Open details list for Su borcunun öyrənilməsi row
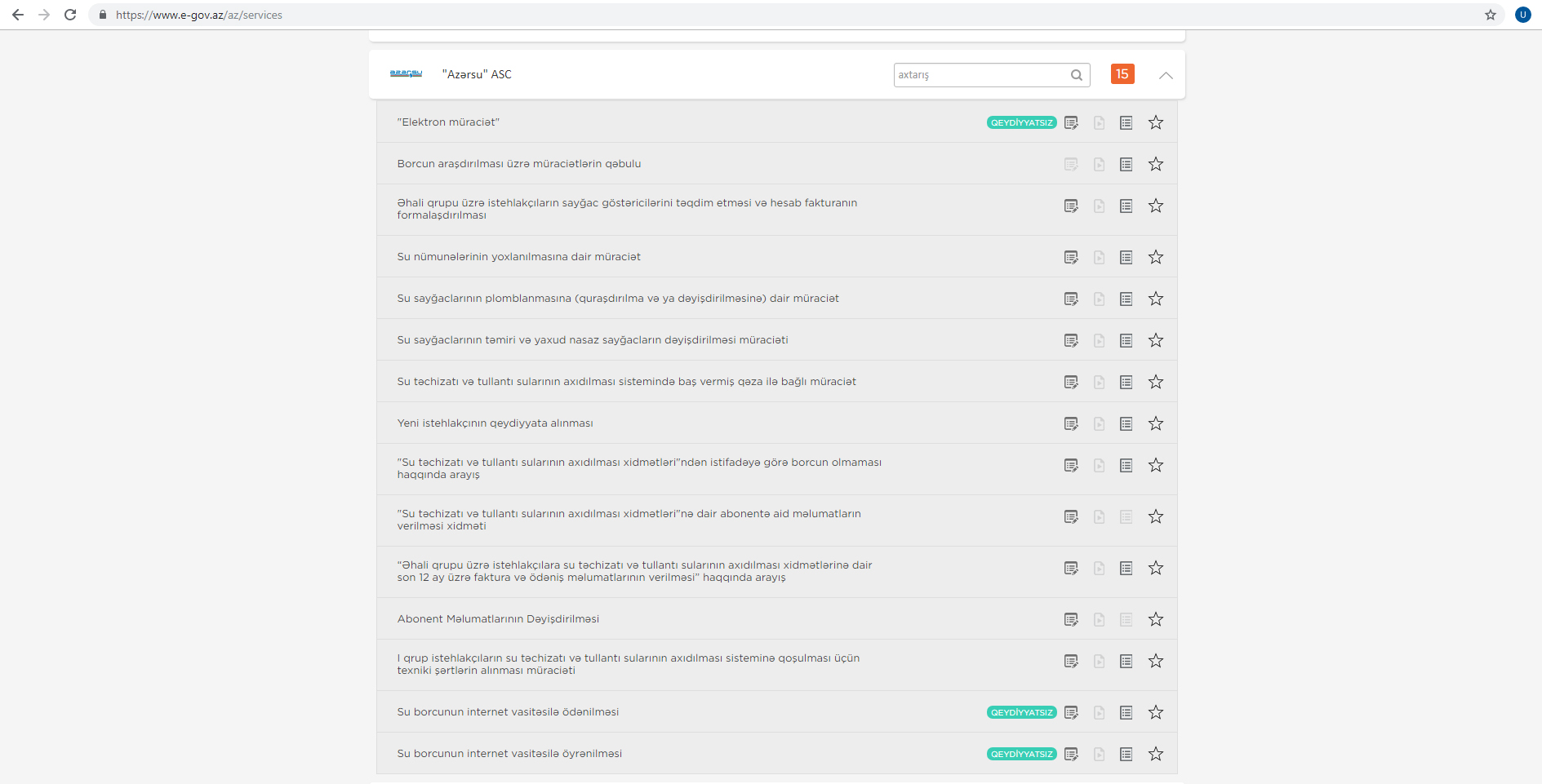Screen dimensions: 1542x784 [x=1127, y=754]
